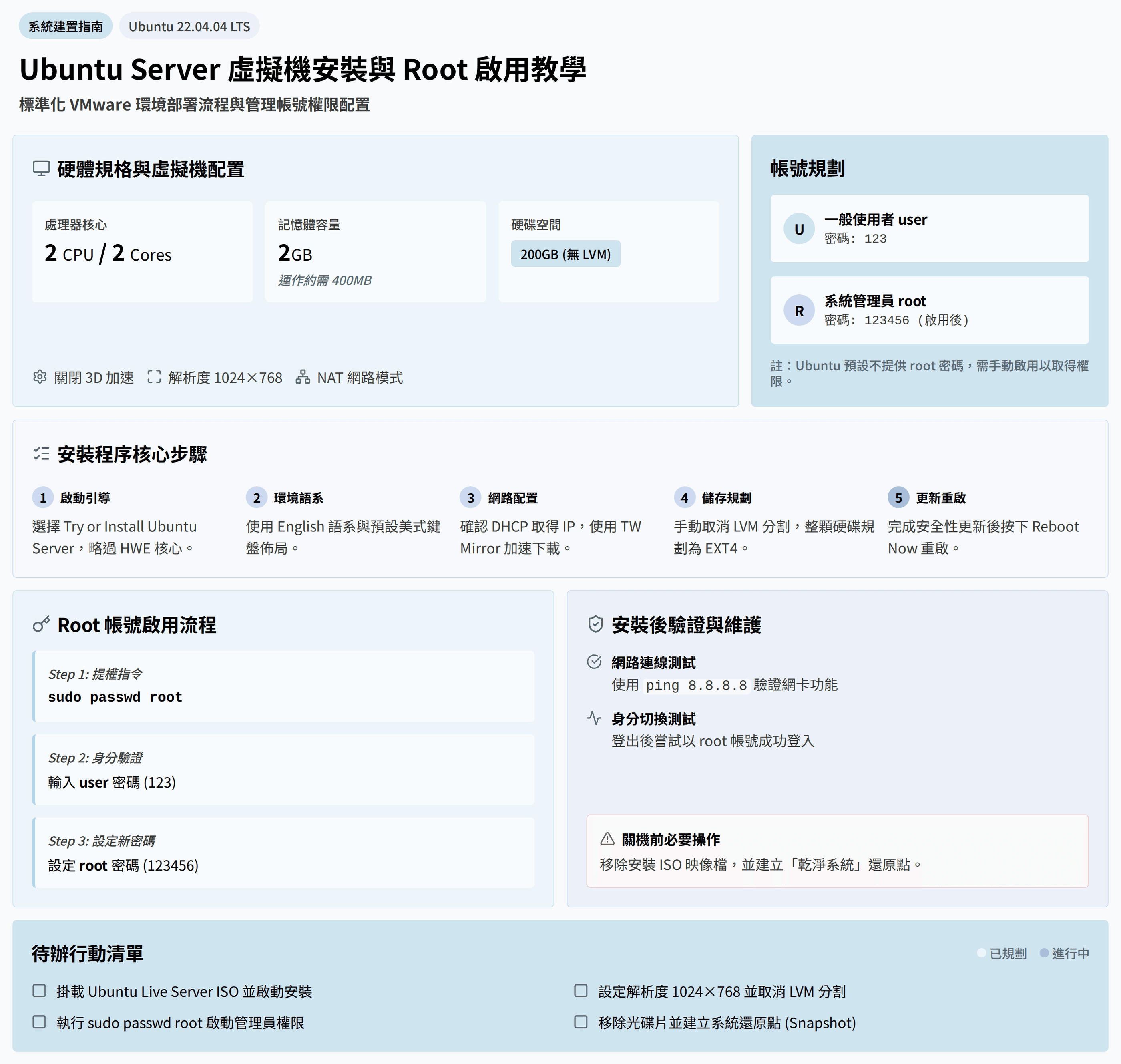
Task: Click the shield icon beside 安裝後驗證與維護
Action: click(595, 624)
